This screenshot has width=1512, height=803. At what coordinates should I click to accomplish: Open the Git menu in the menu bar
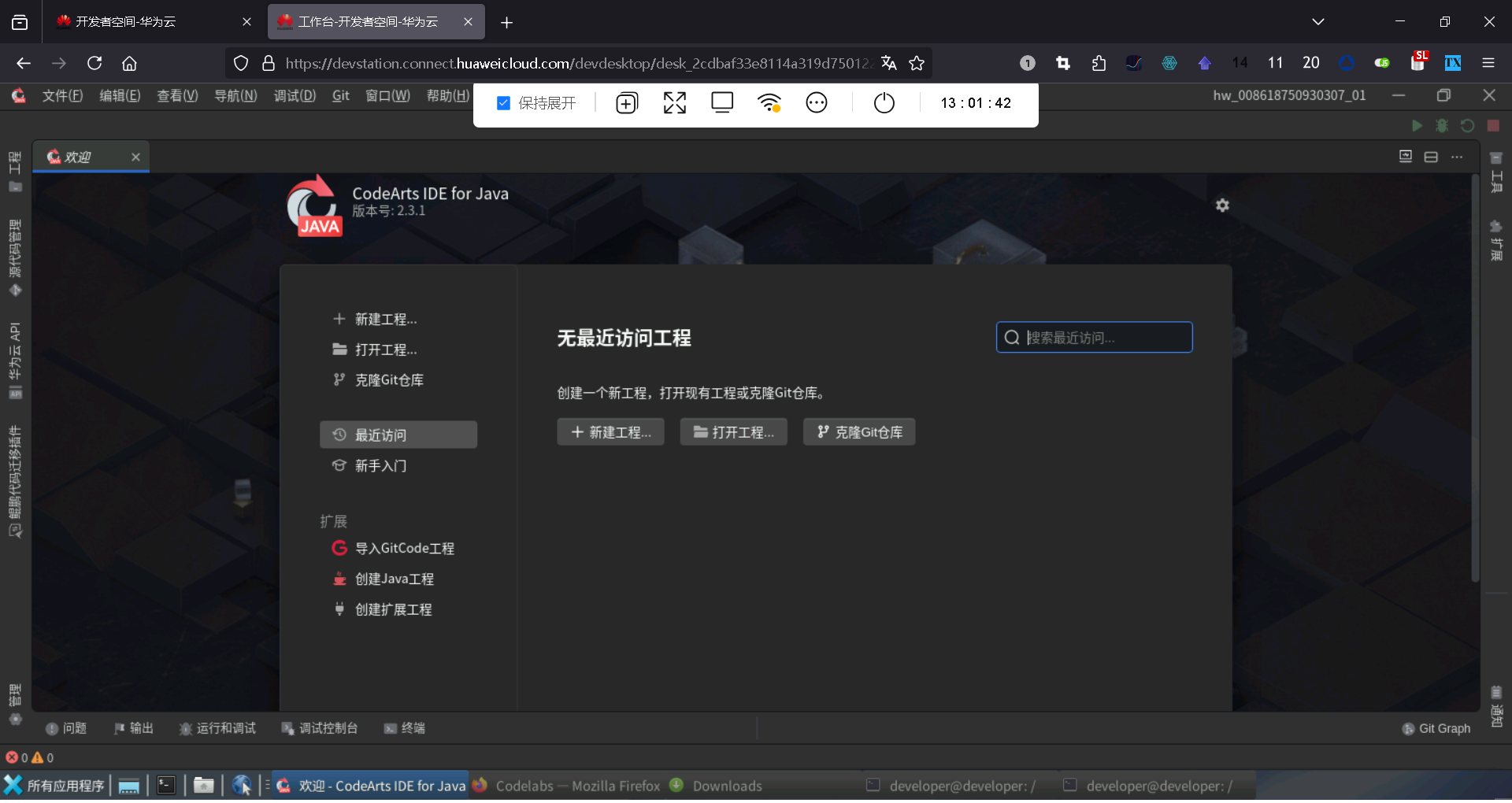point(340,95)
